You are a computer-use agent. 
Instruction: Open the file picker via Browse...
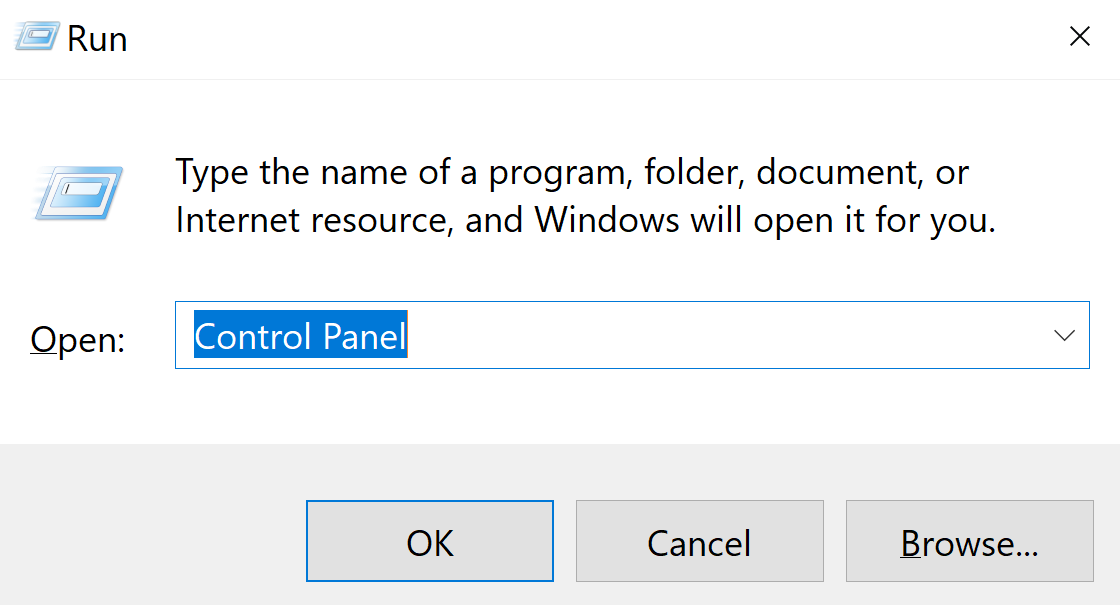(969, 541)
